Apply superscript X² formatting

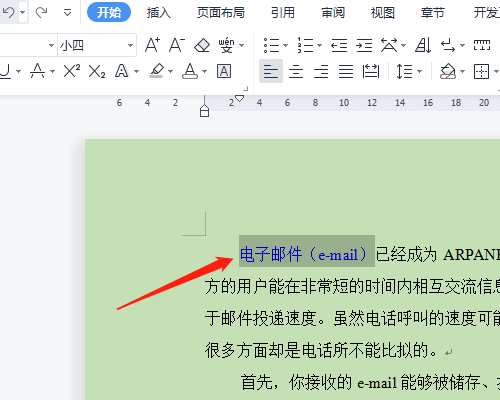pos(72,71)
